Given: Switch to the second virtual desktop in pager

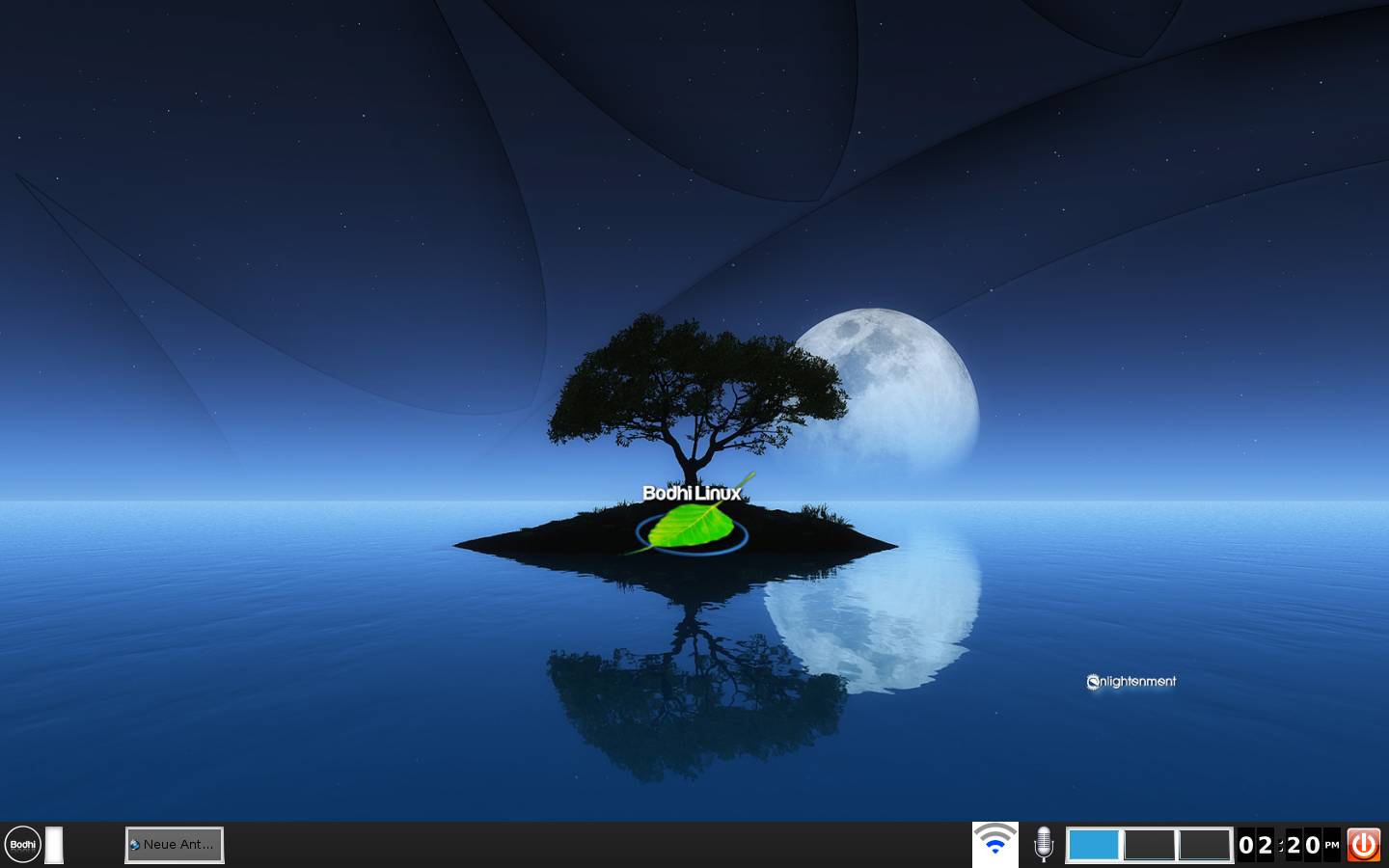Looking at the screenshot, I should pos(1149,845).
